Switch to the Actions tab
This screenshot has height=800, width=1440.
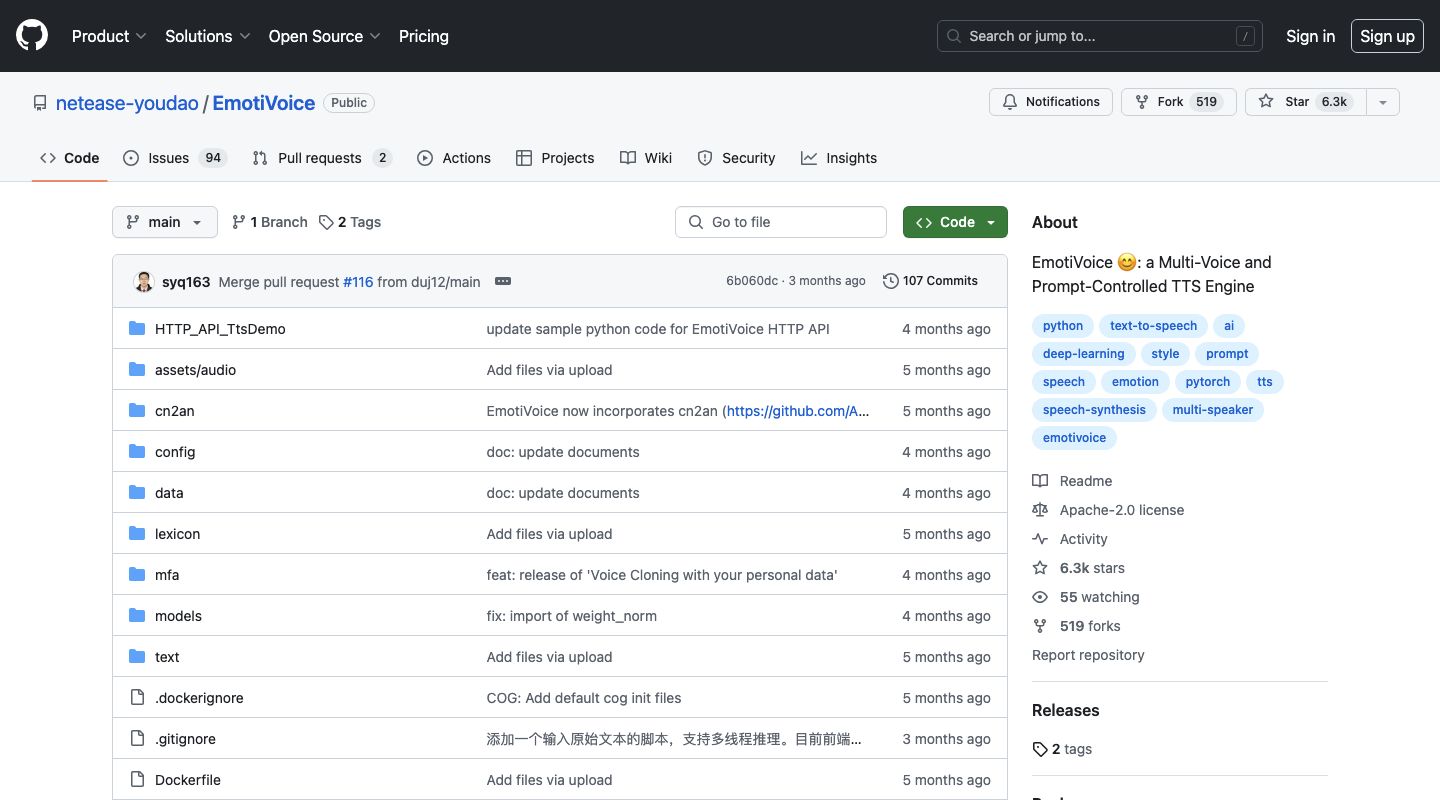coord(454,158)
